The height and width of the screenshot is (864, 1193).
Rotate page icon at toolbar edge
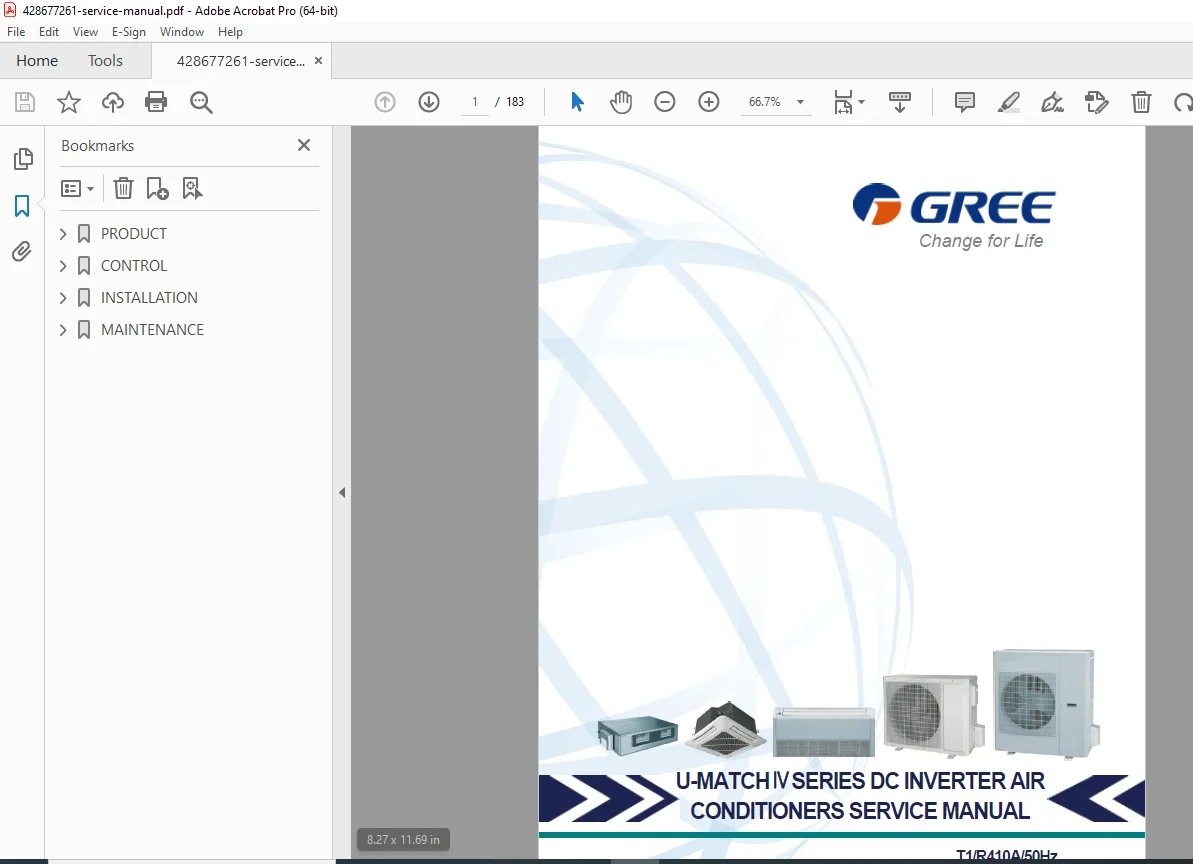point(1183,102)
